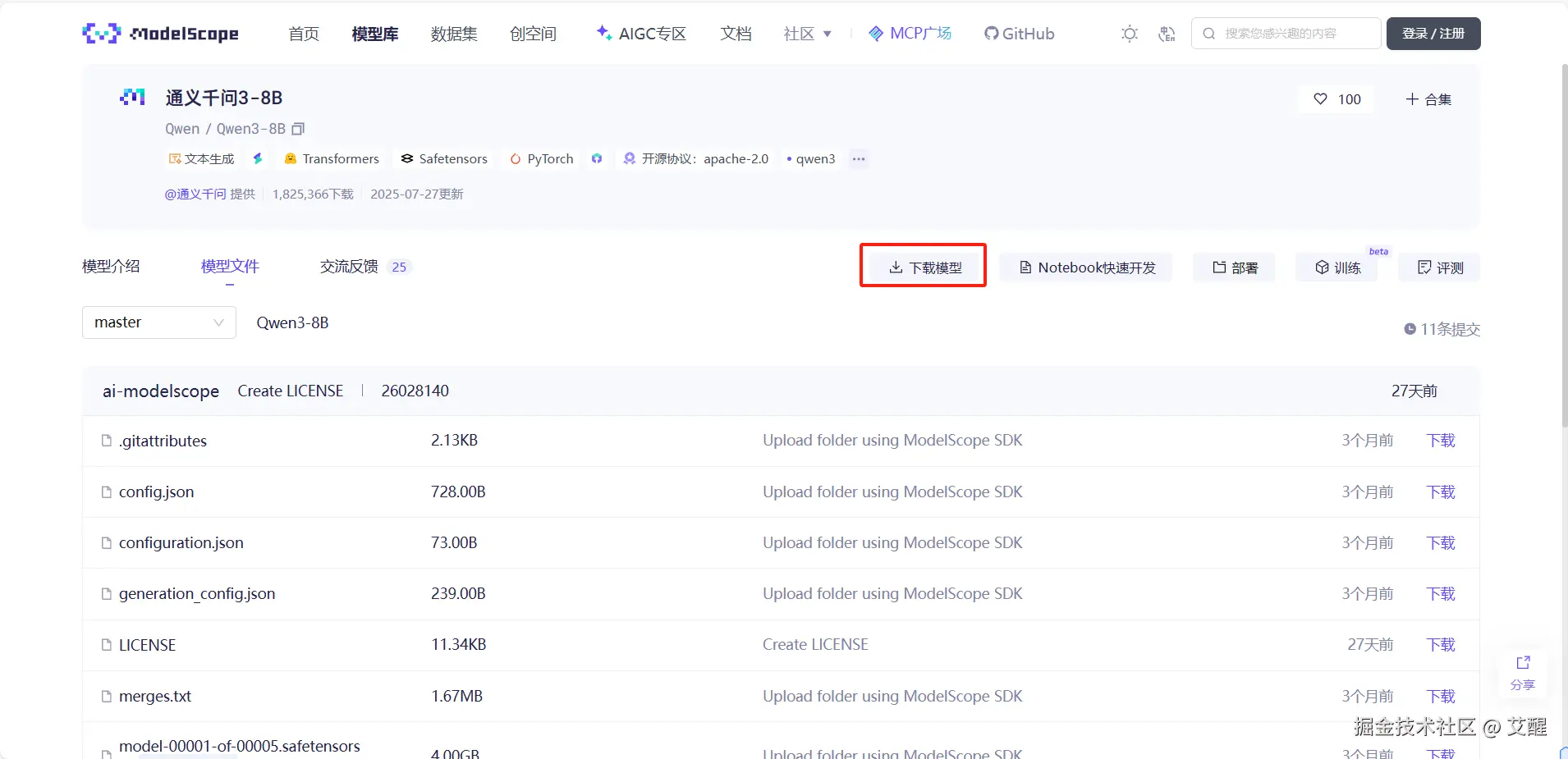The width and height of the screenshot is (1568, 759).
Task: Visit the MCP广场 page
Action: tap(910, 34)
